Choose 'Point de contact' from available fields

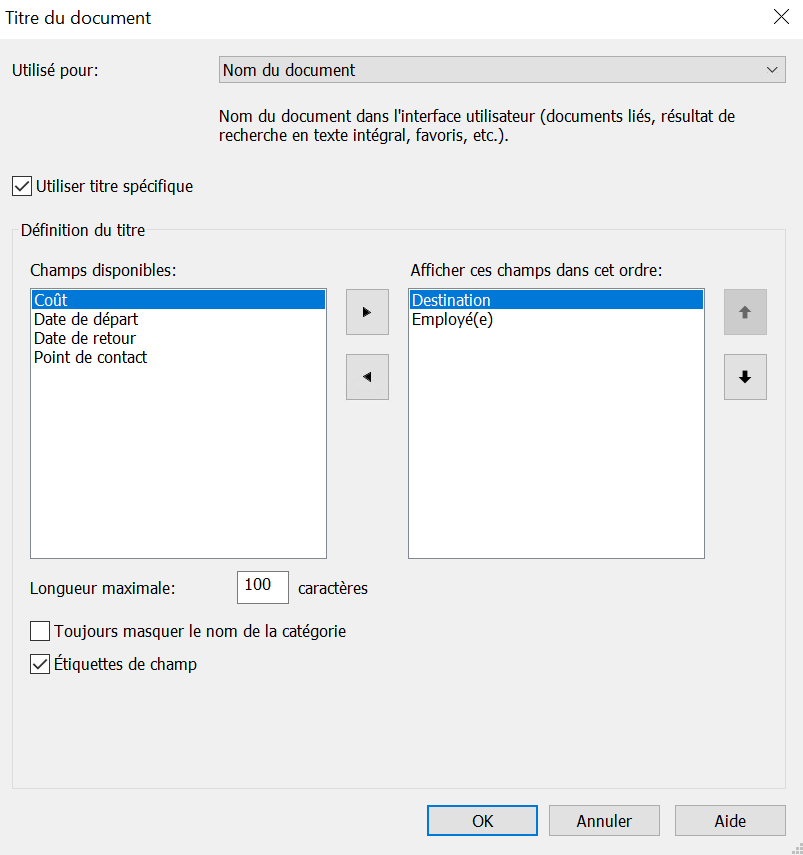90,357
